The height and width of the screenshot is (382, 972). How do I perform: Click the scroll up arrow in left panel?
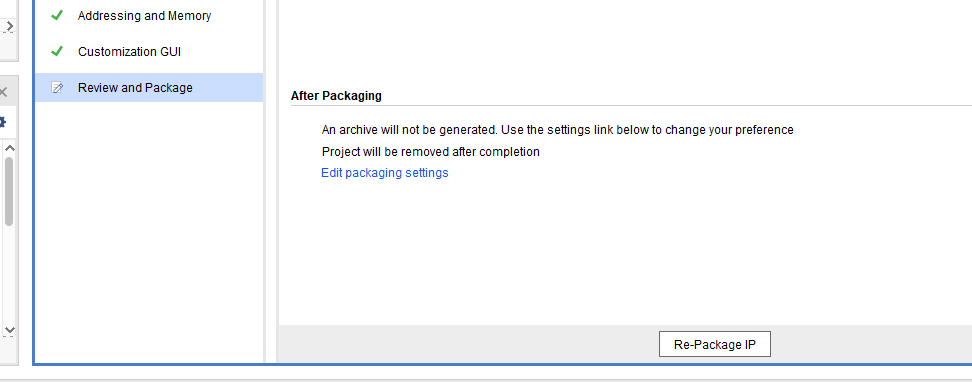(x=9, y=148)
